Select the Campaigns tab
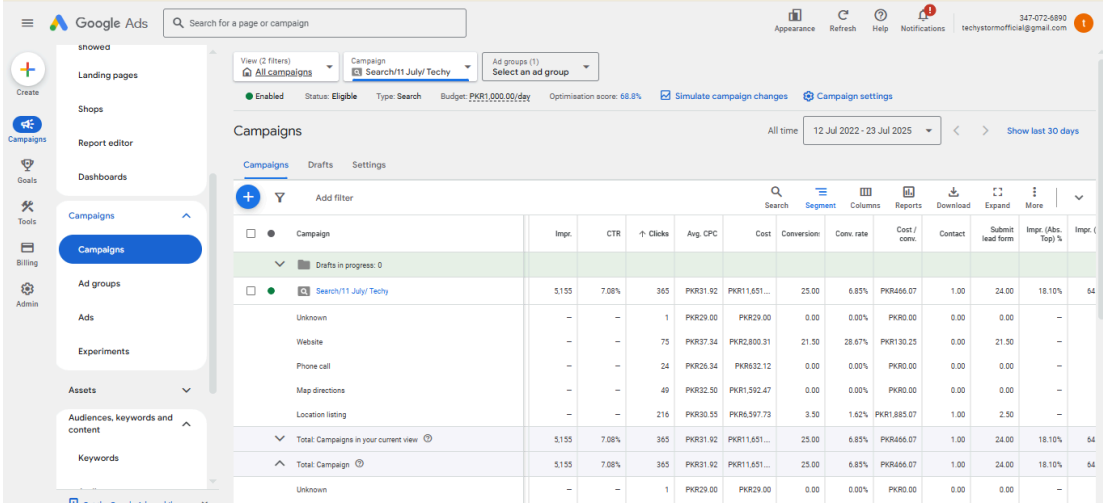1103x503 pixels. pyautogui.click(x=266, y=165)
